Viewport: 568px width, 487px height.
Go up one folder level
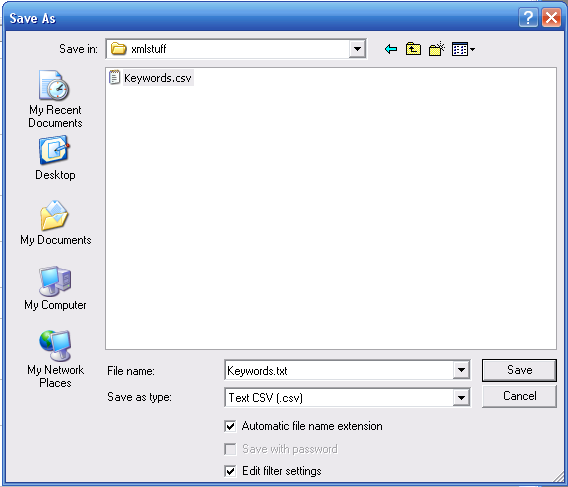(x=413, y=49)
